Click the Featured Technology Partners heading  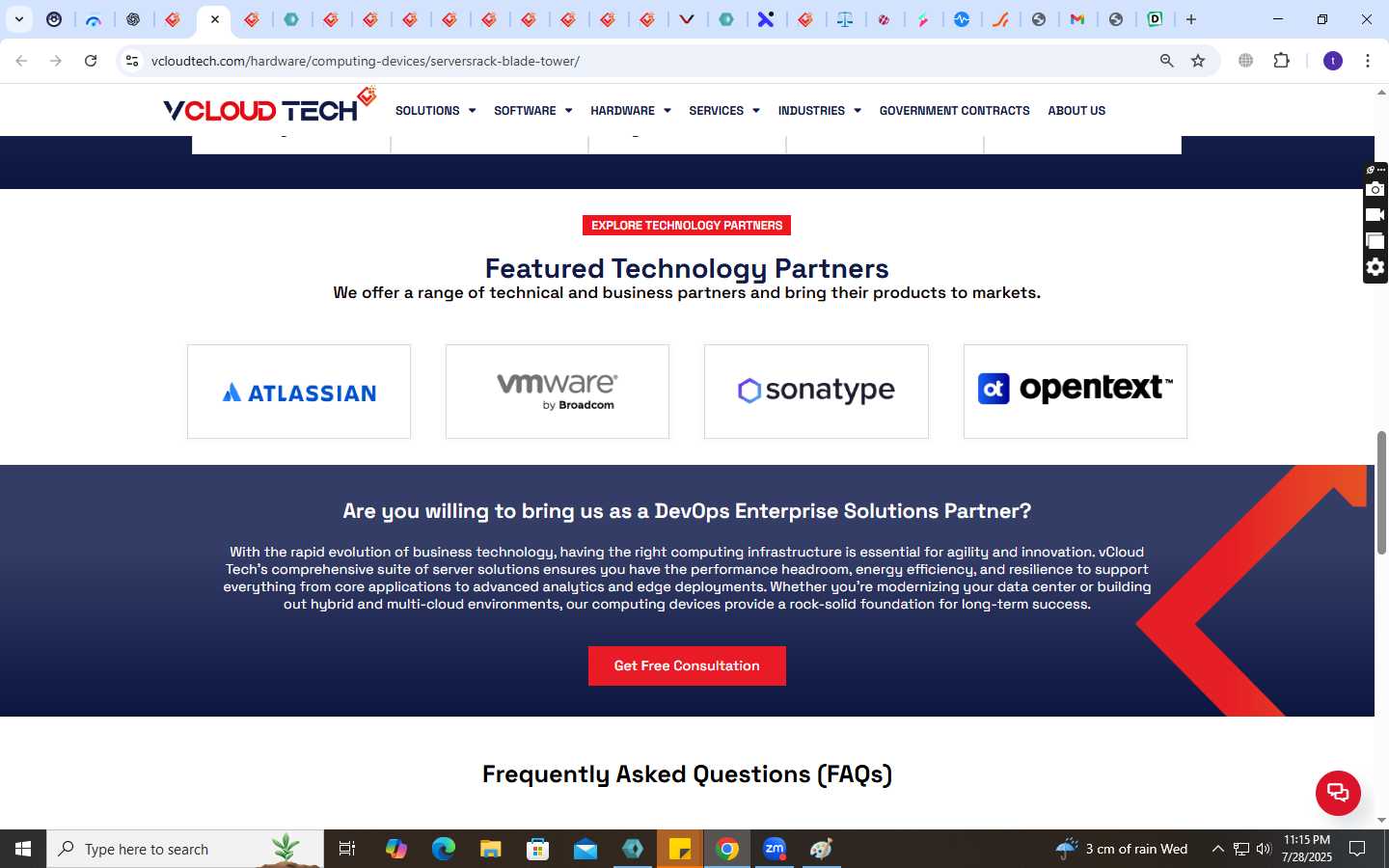(687, 268)
